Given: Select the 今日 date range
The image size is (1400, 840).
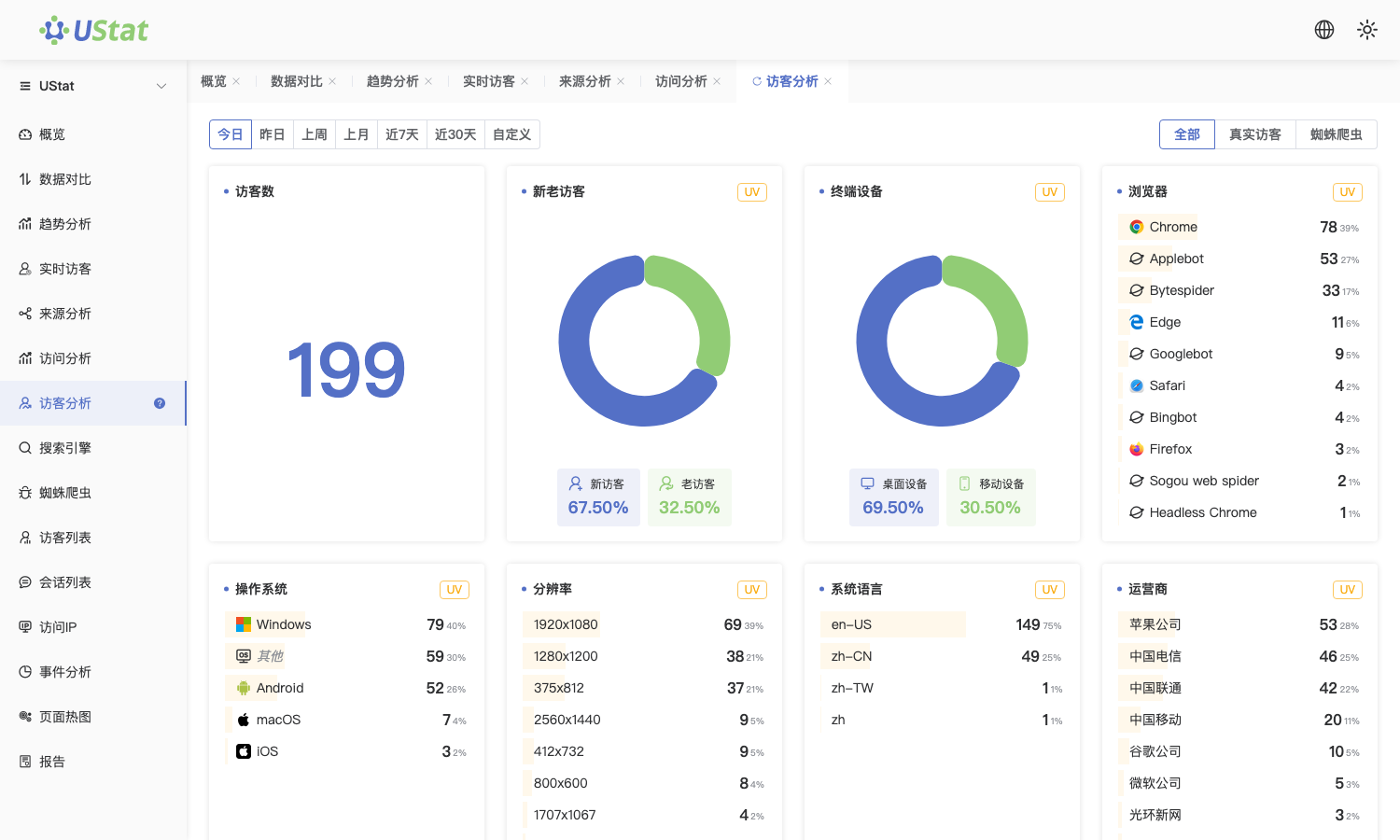Looking at the screenshot, I should coord(231,134).
